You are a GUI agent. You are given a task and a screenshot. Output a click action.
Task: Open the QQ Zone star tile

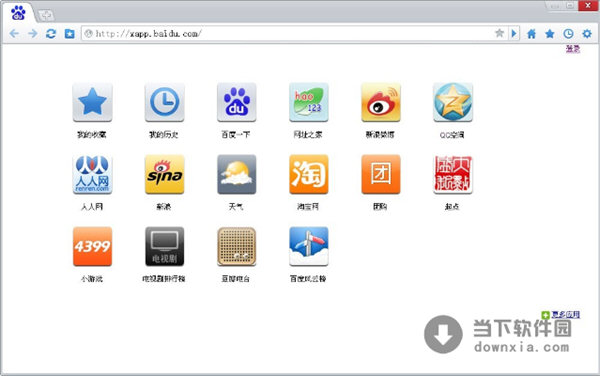coord(453,102)
